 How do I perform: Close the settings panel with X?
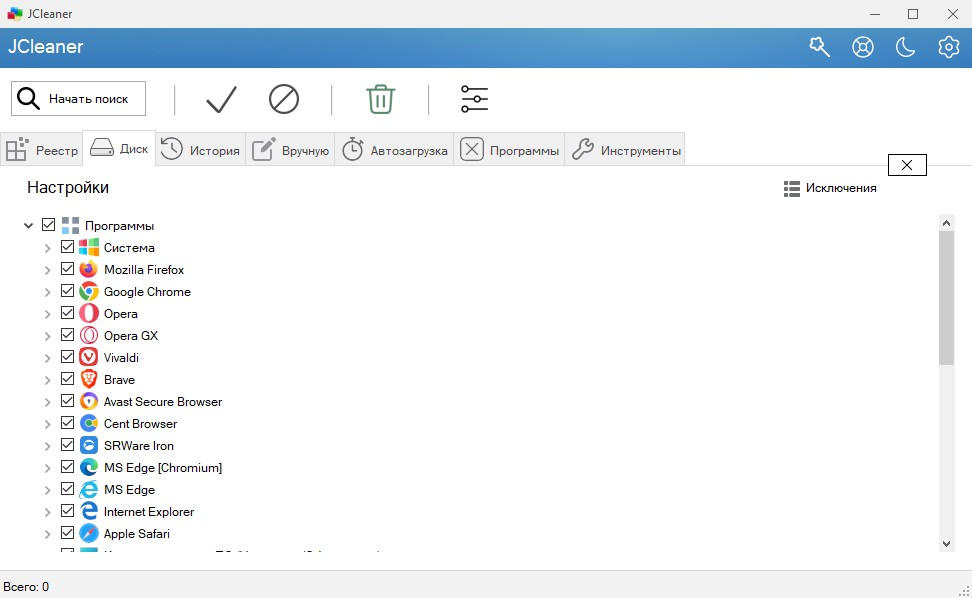[907, 165]
